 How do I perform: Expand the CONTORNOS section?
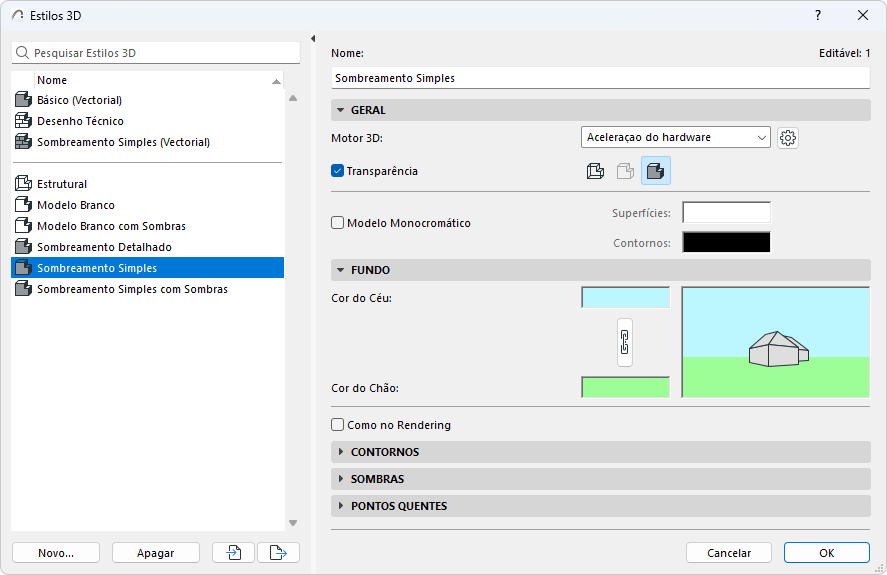600,452
